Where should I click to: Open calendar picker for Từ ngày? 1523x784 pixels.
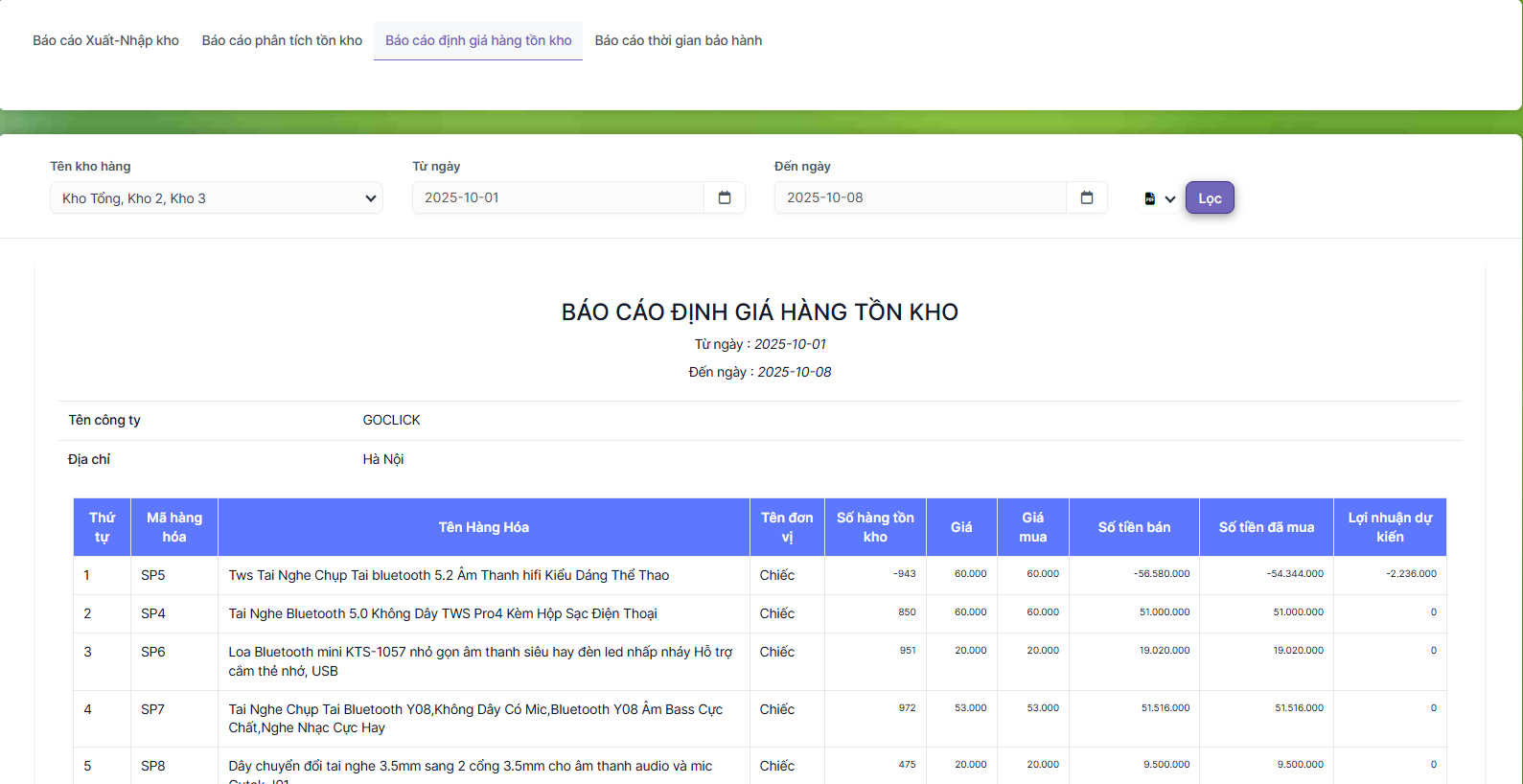[725, 197]
